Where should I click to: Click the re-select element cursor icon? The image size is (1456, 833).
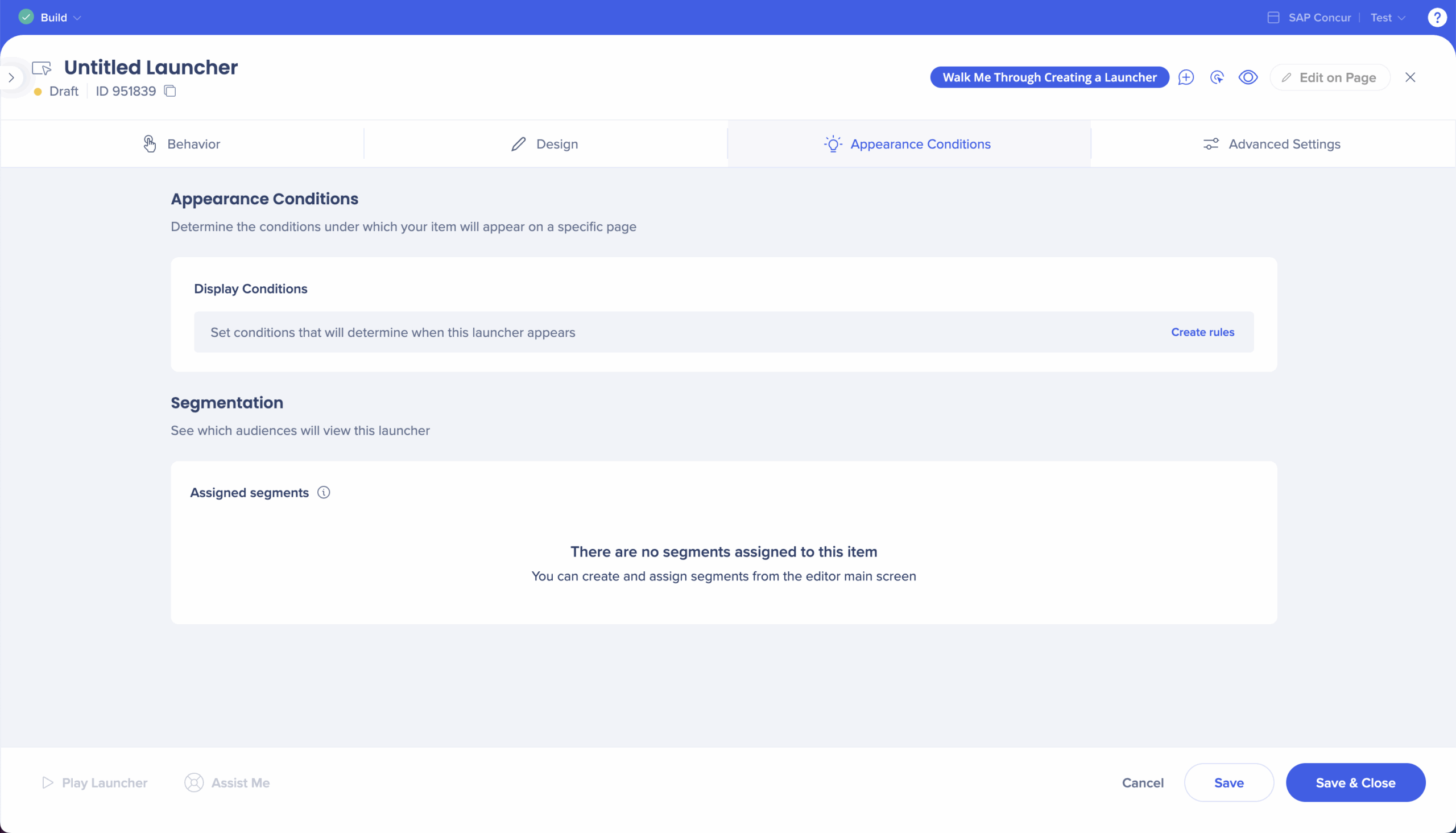coord(1217,77)
